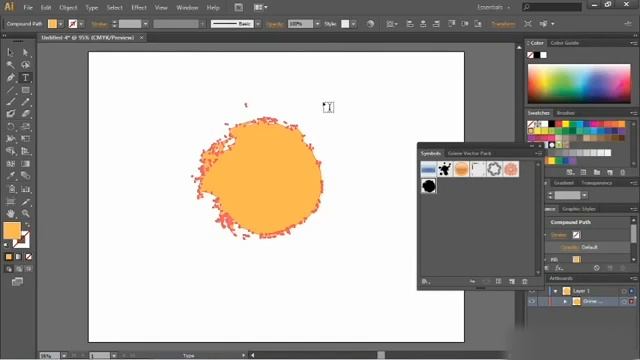The height and width of the screenshot is (360, 640).
Task: Switch to the Color Guide tab
Action: (564, 43)
